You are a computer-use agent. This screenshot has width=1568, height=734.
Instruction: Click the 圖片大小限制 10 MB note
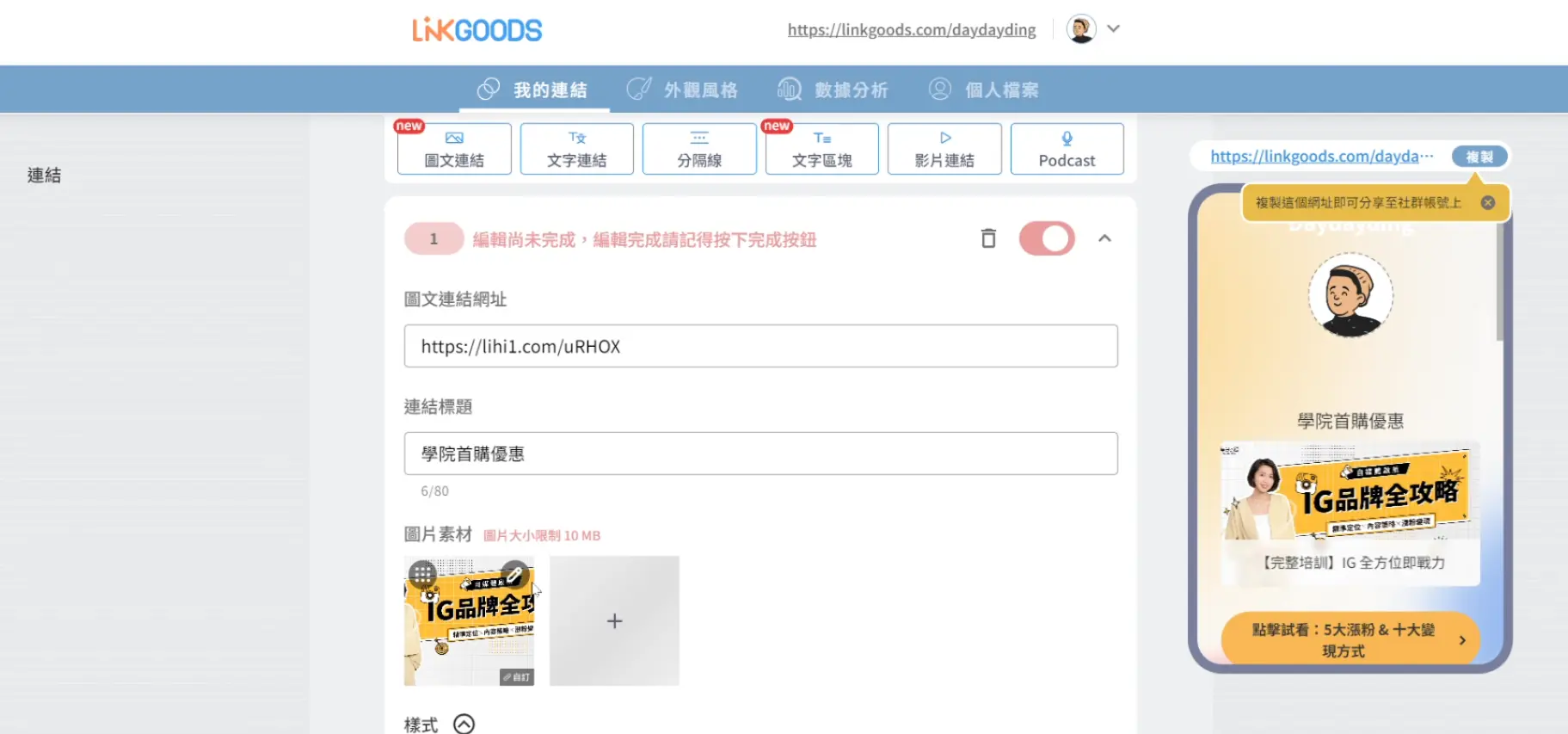pyautogui.click(x=542, y=535)
